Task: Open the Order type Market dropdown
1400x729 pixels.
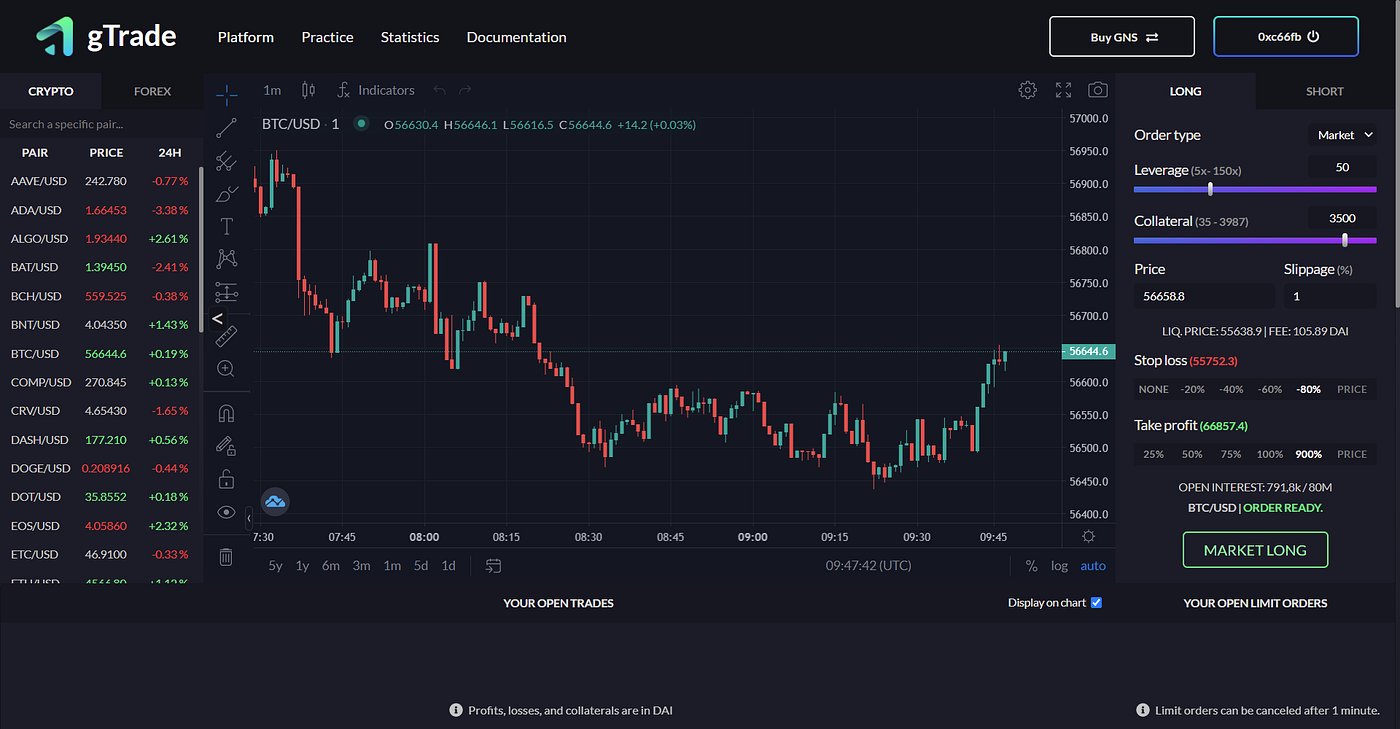Action: pos(1342,135)
